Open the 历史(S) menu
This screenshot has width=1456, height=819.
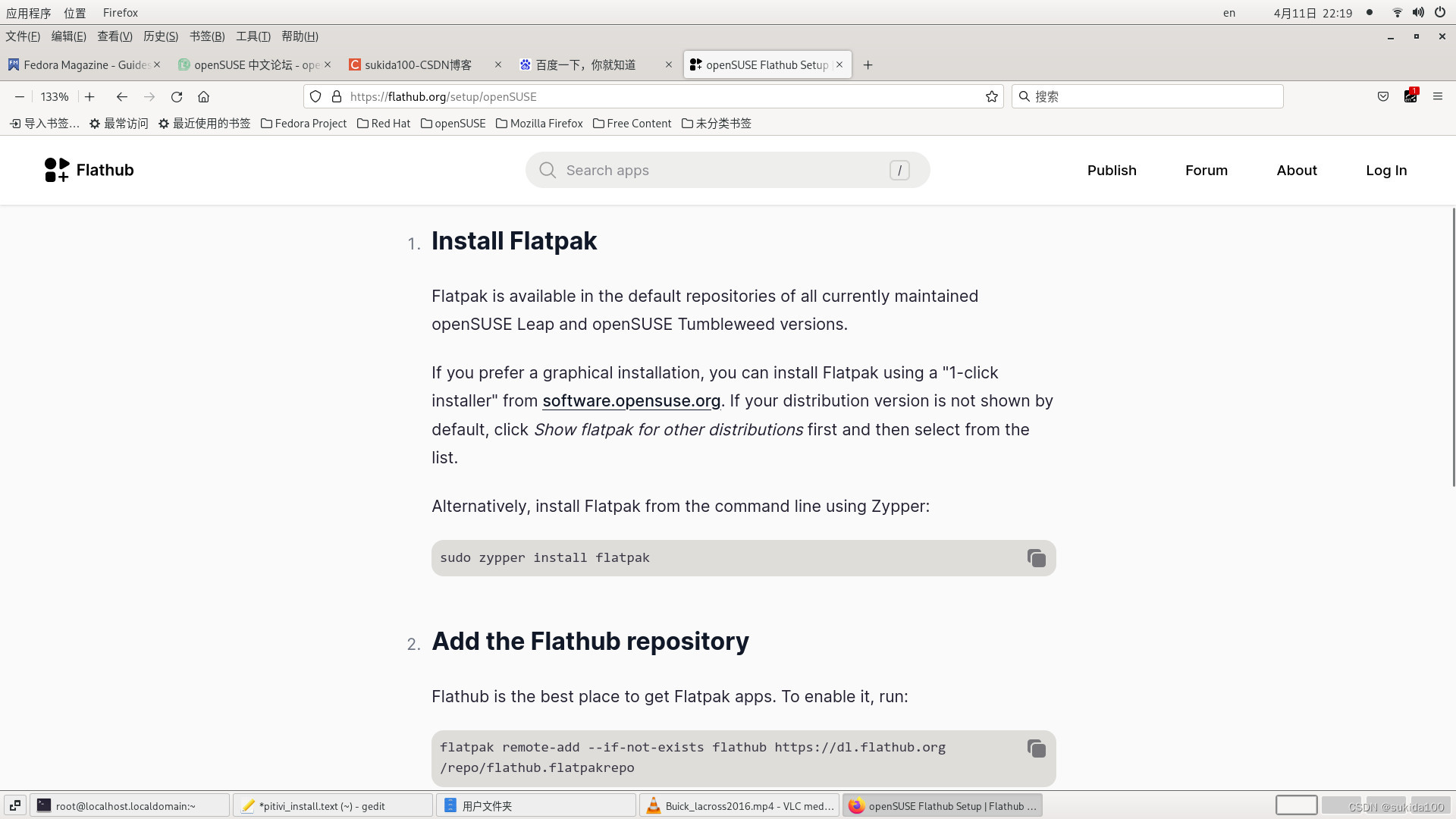[161, 36]
